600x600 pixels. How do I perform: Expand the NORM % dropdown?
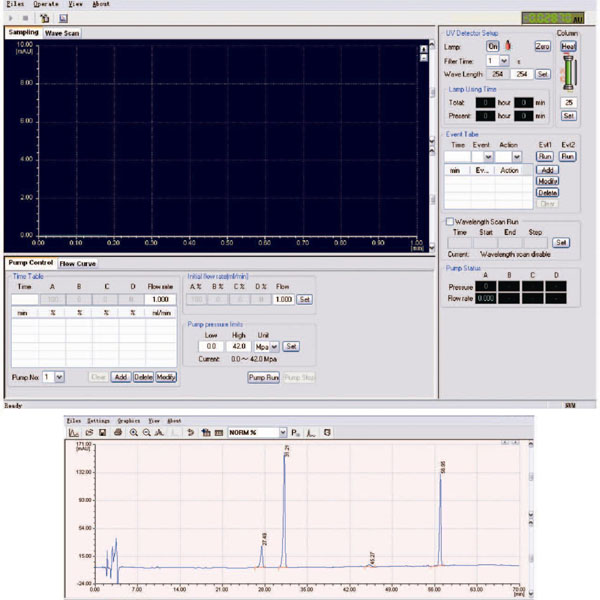click(x=281, y=432)
